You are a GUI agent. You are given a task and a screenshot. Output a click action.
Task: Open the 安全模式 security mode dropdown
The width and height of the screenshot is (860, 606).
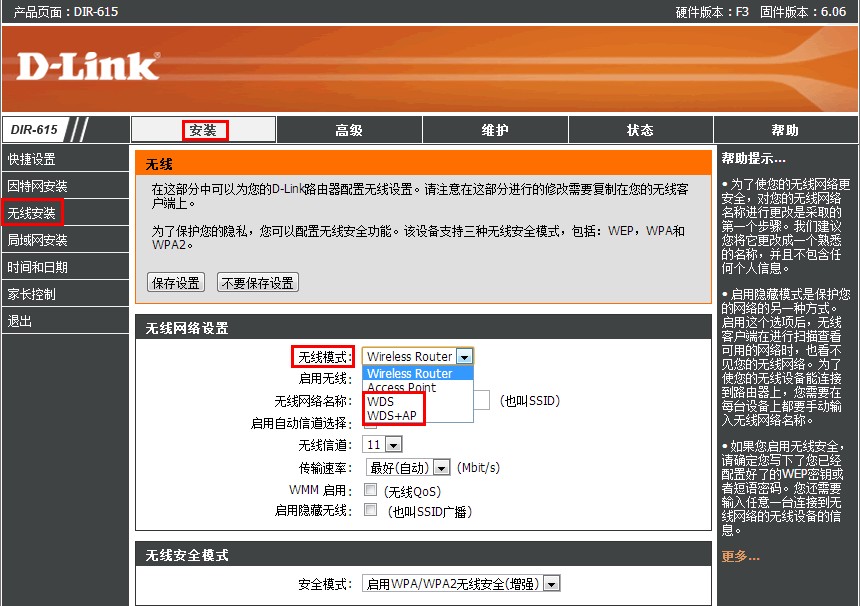(461, 584)
